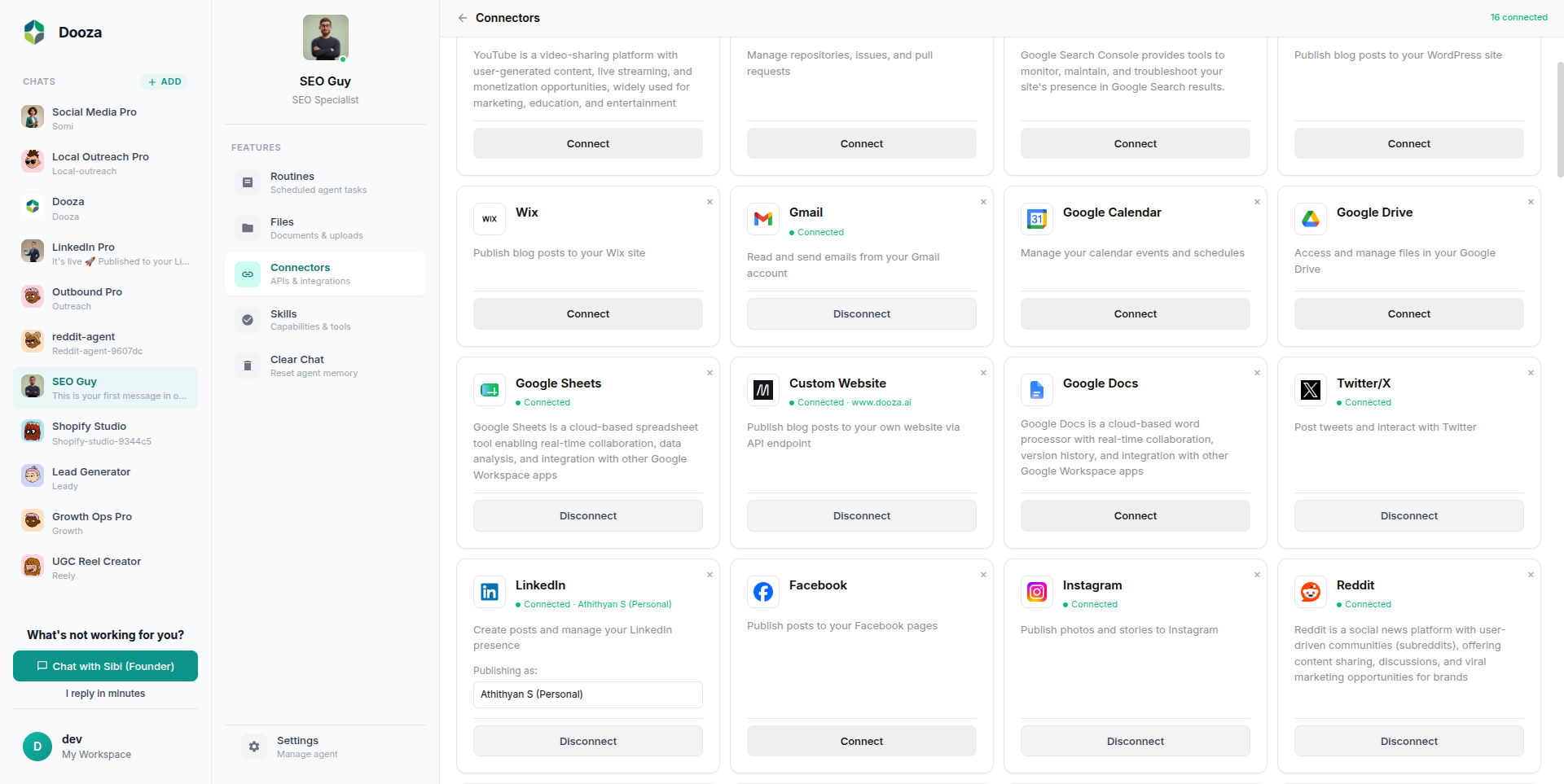Click the Twitter/X icon

tap(1311, 390)
